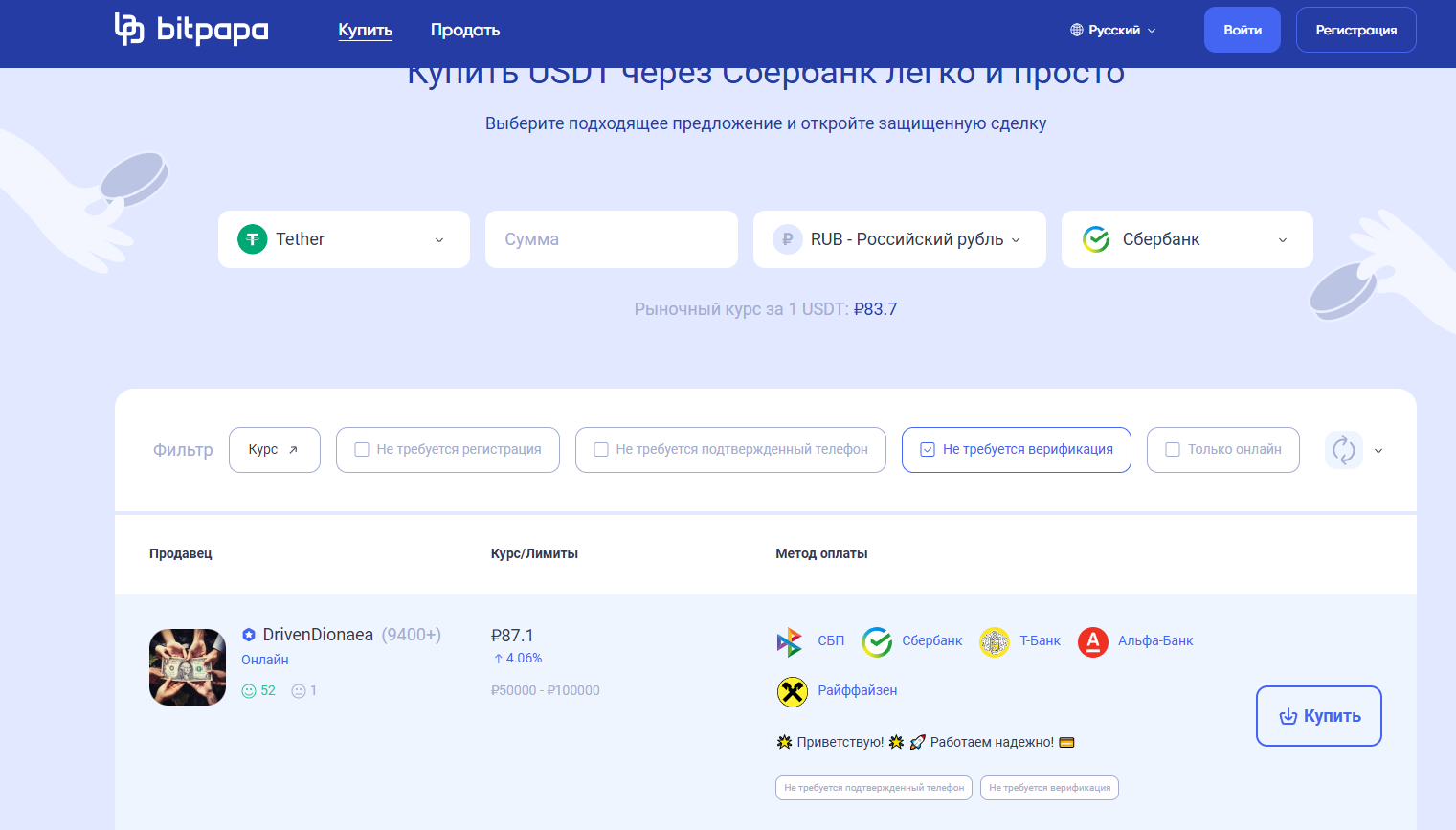This screenshot has height=830, width=1456.
Task: Click the СБП payment method link
Action: 831,641
